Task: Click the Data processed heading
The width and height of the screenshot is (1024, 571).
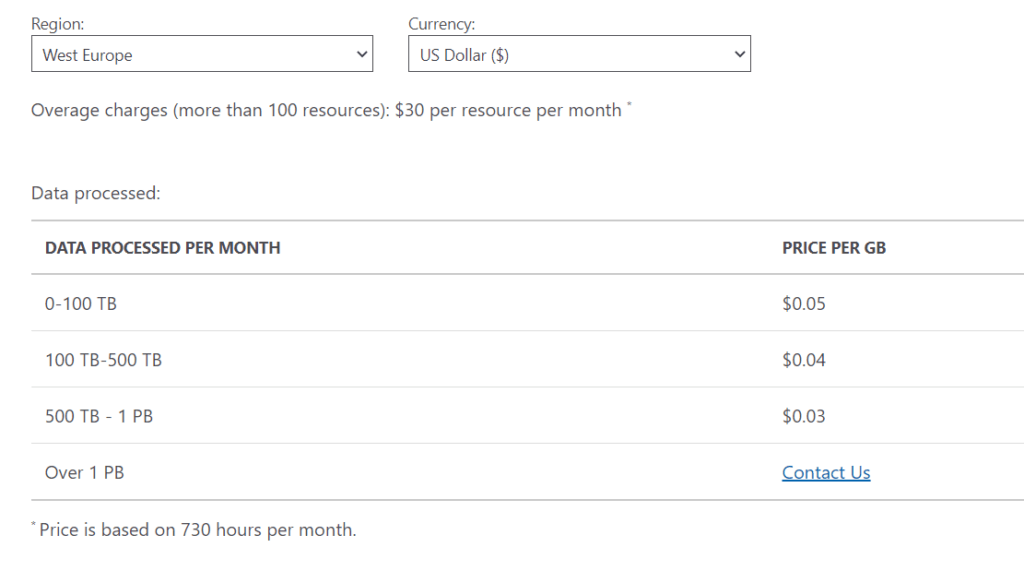Action: point(95,193)
